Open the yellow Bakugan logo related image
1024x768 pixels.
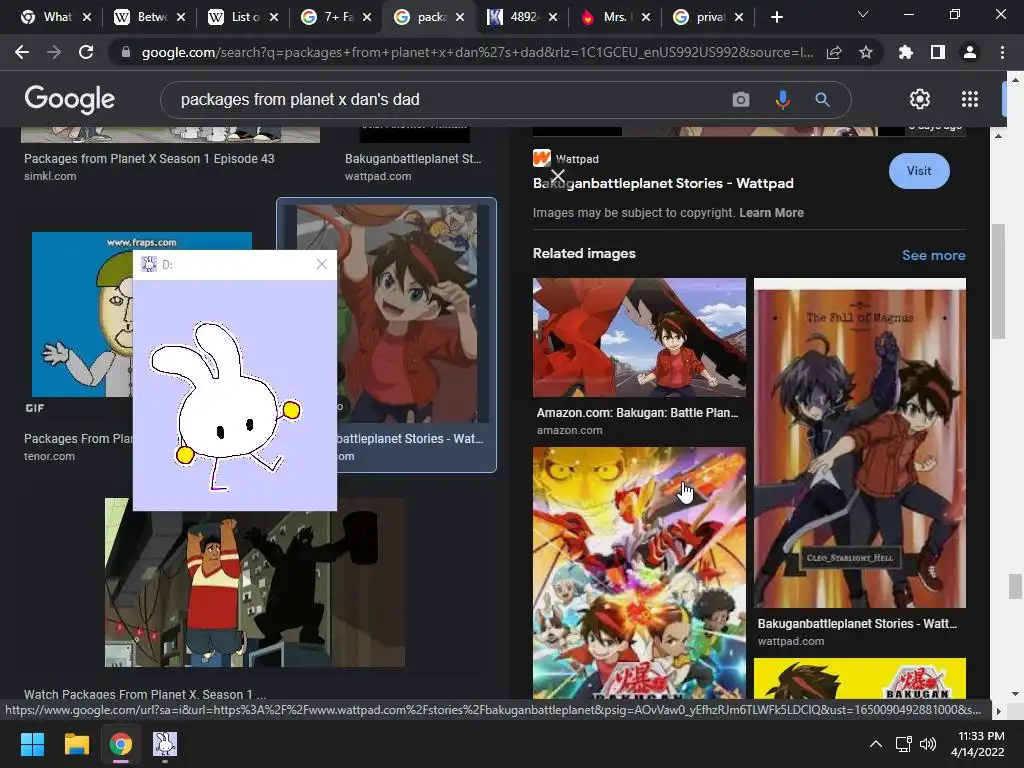pos(859,679)
